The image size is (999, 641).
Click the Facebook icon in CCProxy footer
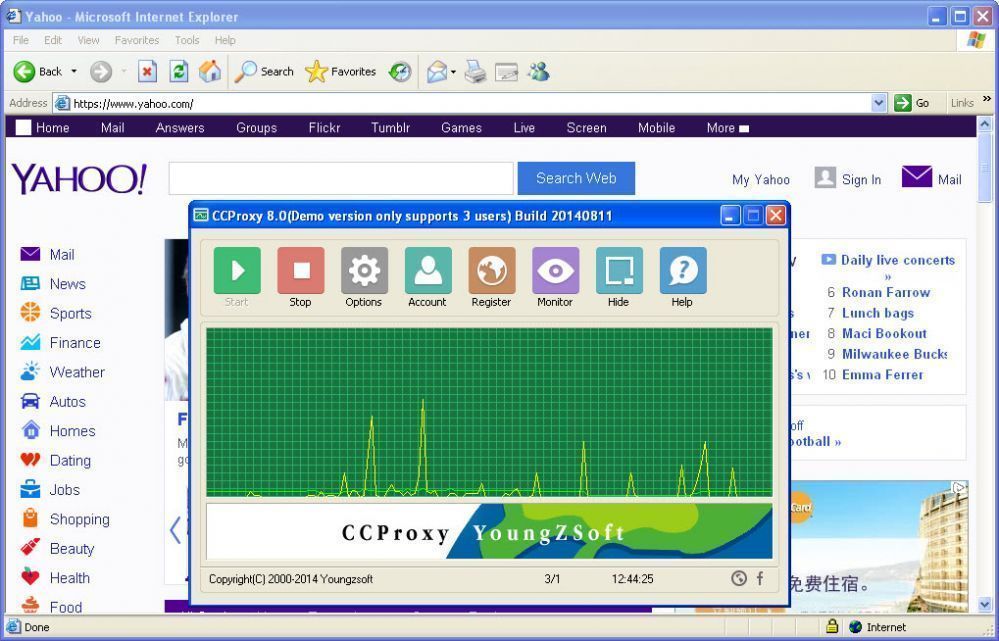point(760,579)
